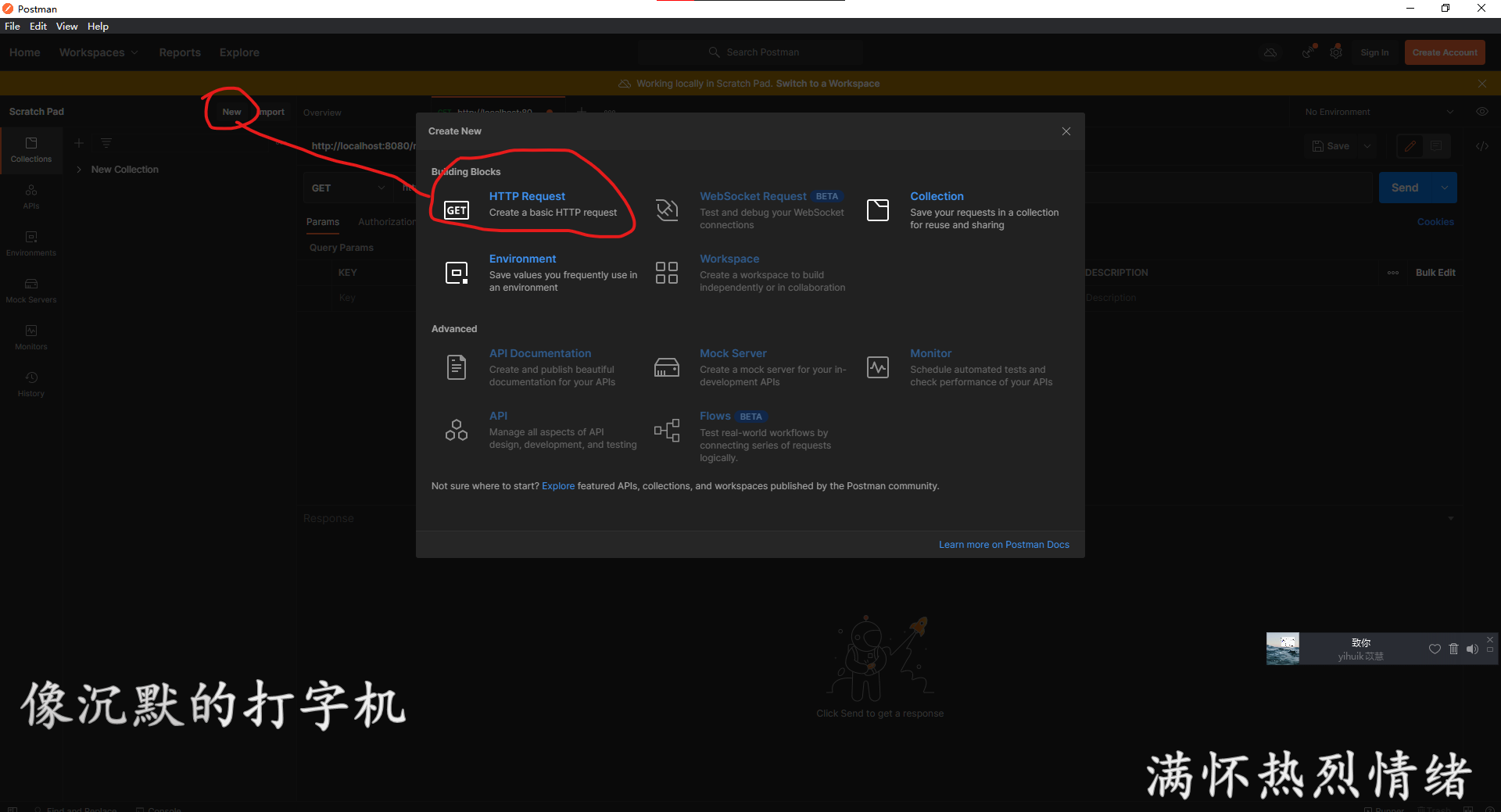Screen dimensions: 1501x812
Task: Open the Flows BETA icon
Action: (667, 430)
